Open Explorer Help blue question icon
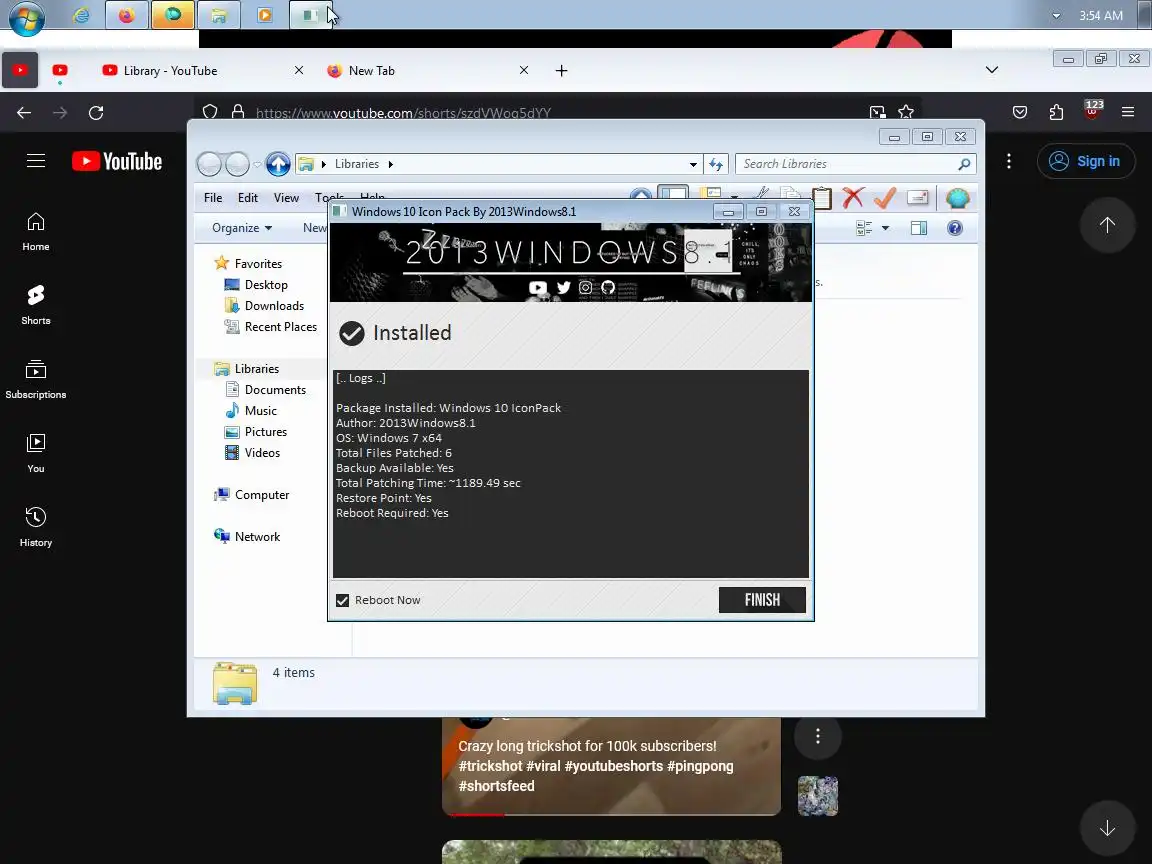Screen dimensions: 1152x864 (x=954, y=228)
